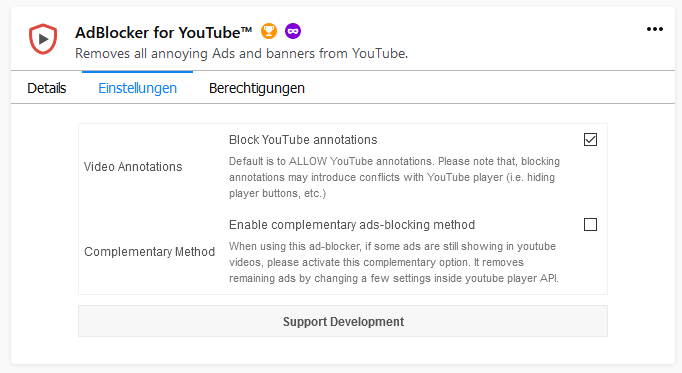Click the trademark symbol after YouTube title
This screenshot has width=682, height=373.
(x=247, y=30)
